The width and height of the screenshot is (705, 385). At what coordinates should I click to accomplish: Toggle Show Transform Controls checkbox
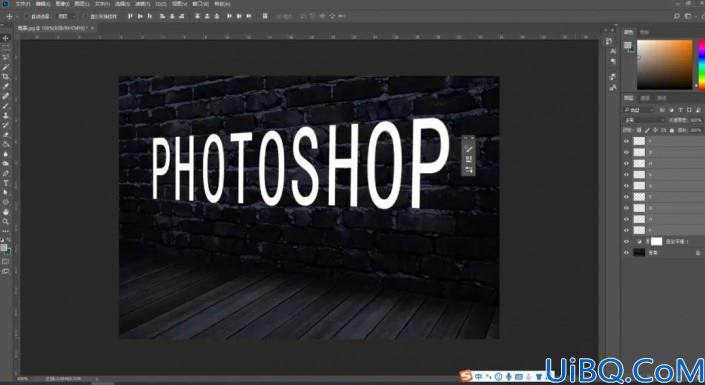point(85,17)
